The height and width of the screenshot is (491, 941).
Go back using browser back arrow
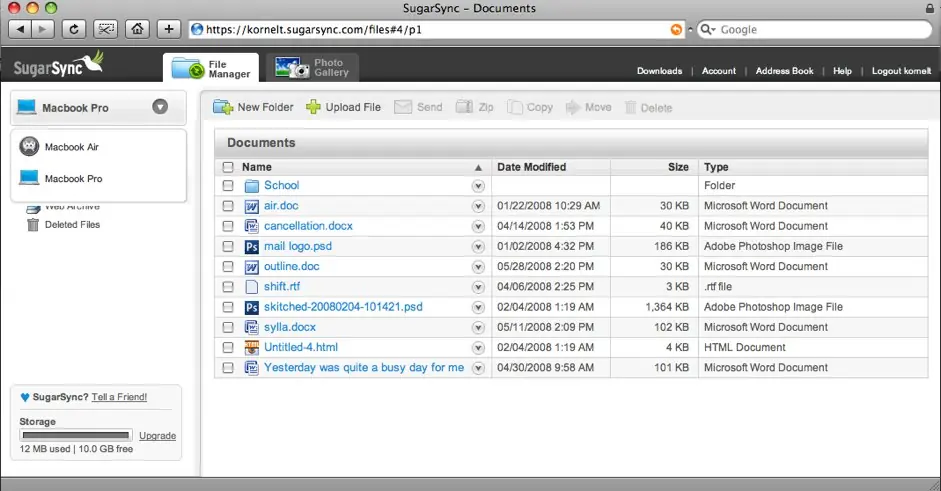20,29
